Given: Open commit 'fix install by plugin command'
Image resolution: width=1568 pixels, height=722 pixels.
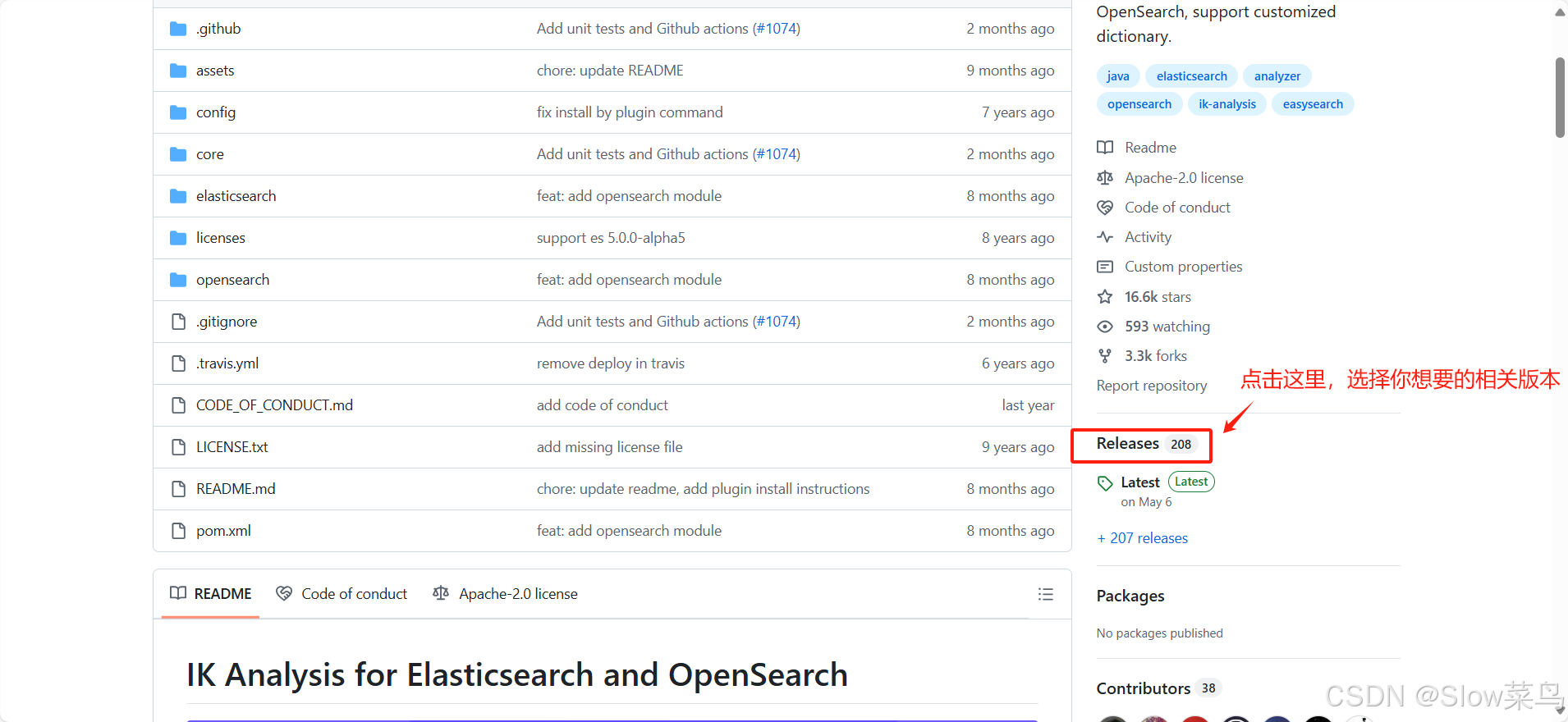Looking at the screenshot, I should tap(630, 112).
